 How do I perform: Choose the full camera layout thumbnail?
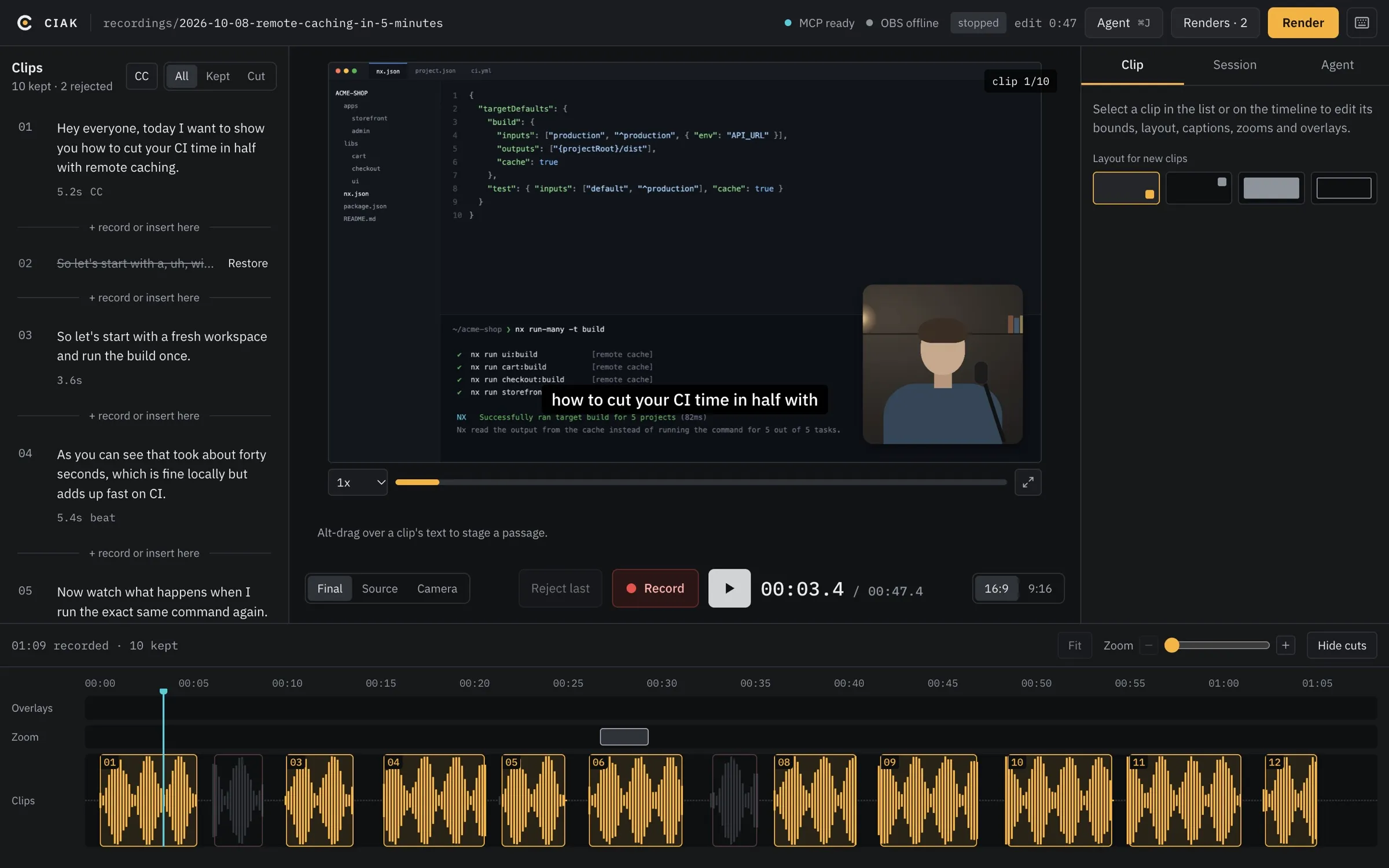pos(1271,188)
